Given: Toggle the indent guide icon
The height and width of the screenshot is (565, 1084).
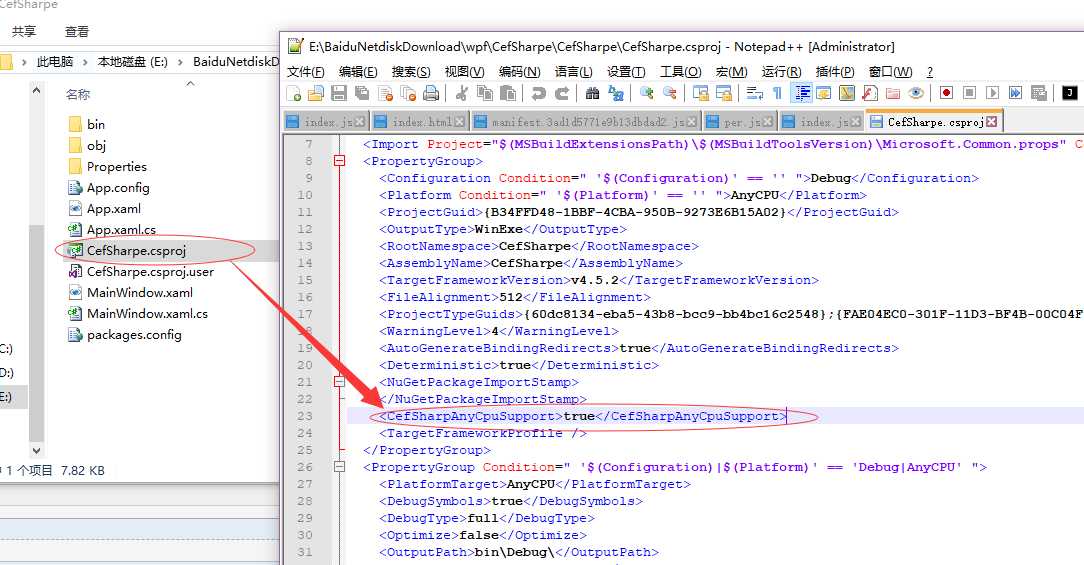Looking at the screenshot, I should pyautogui.click(x=802, y=93).
